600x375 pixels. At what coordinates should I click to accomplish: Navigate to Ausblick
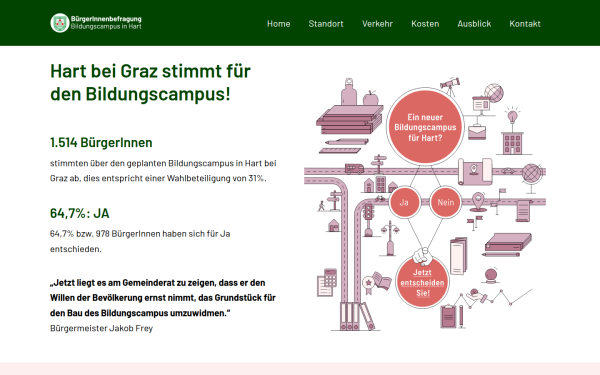click(474, 24)
